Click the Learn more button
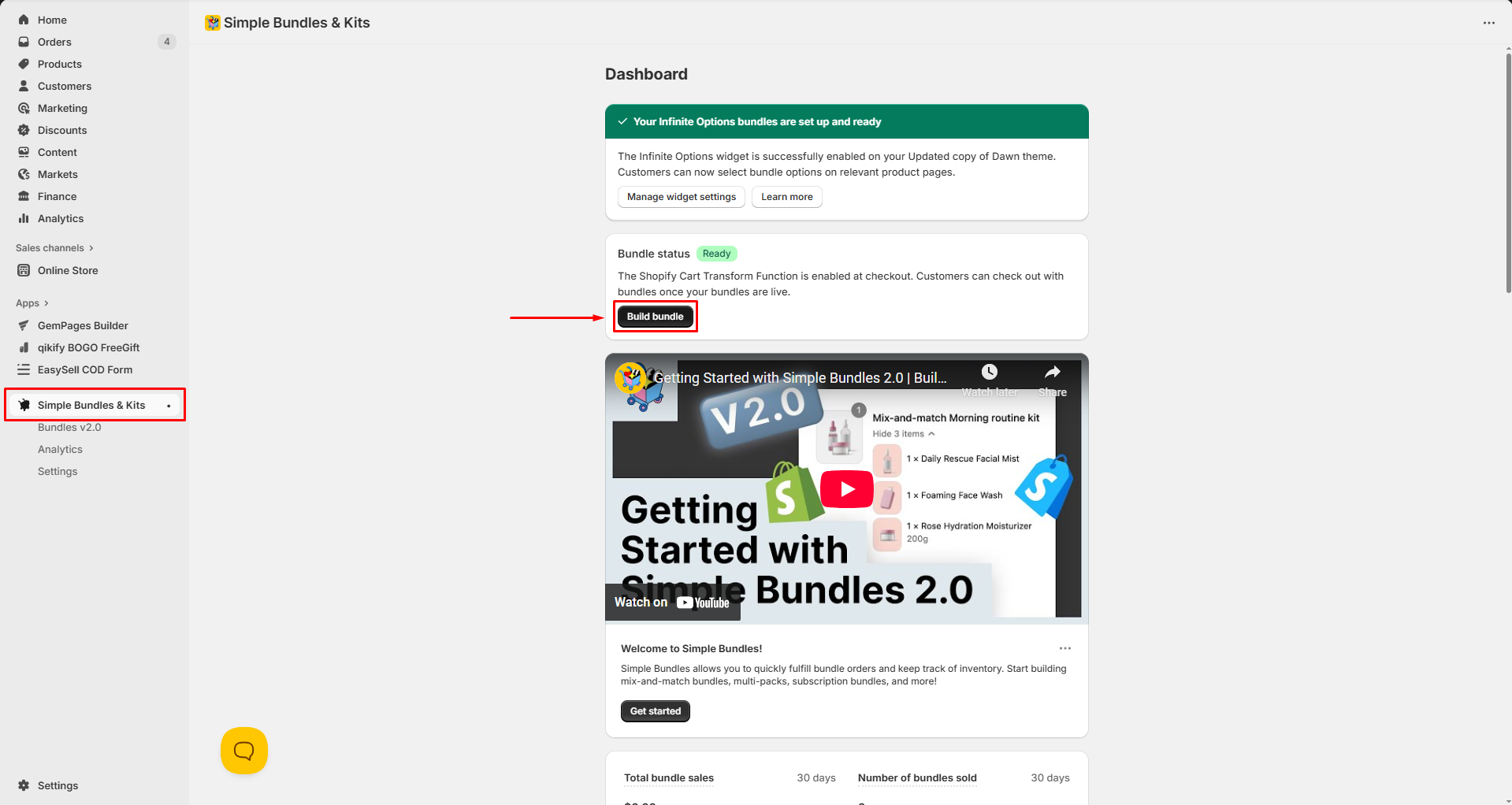Screen dimensions: 1512x805 pyautogui.click(x=787, y=197)
